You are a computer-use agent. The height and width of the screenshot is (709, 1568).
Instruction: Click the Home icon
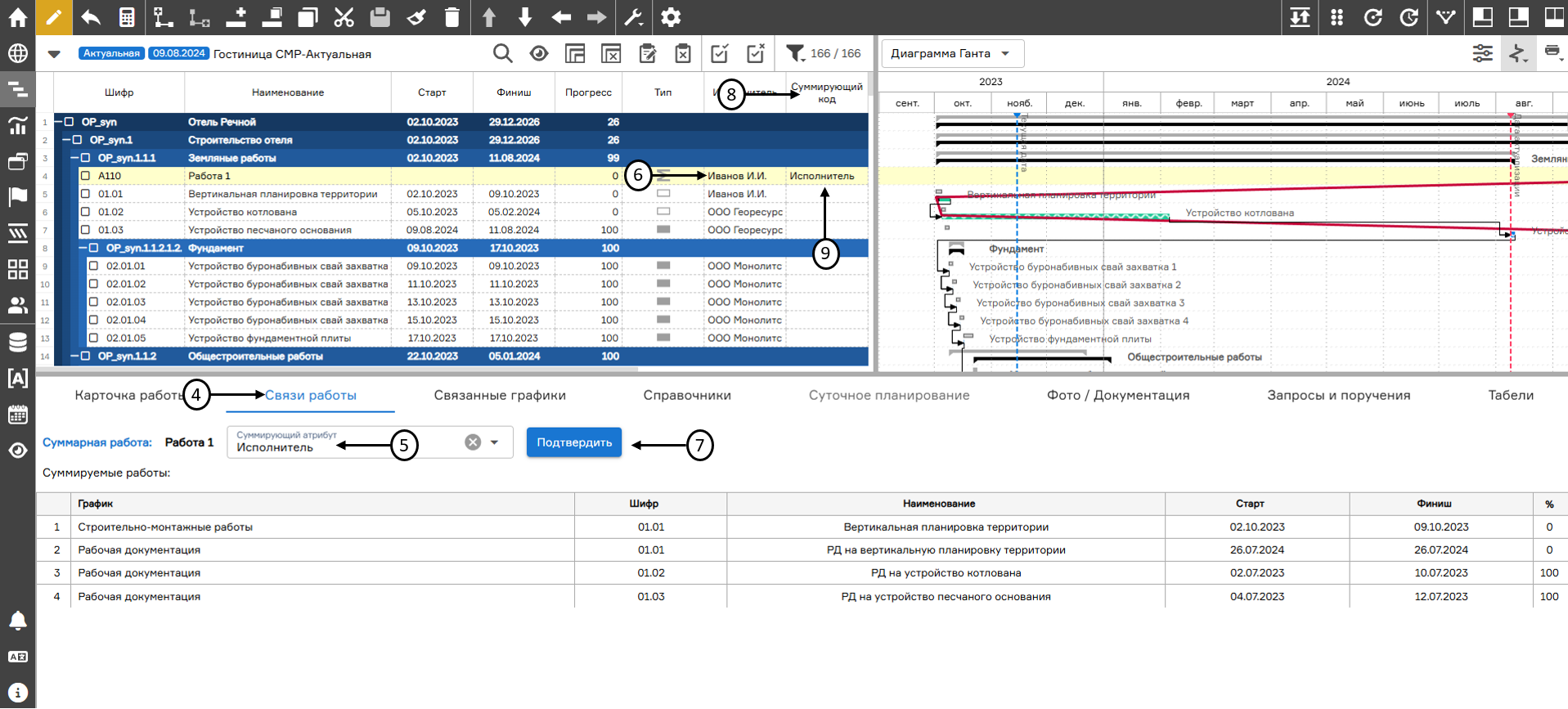click(x=17, y=17)
